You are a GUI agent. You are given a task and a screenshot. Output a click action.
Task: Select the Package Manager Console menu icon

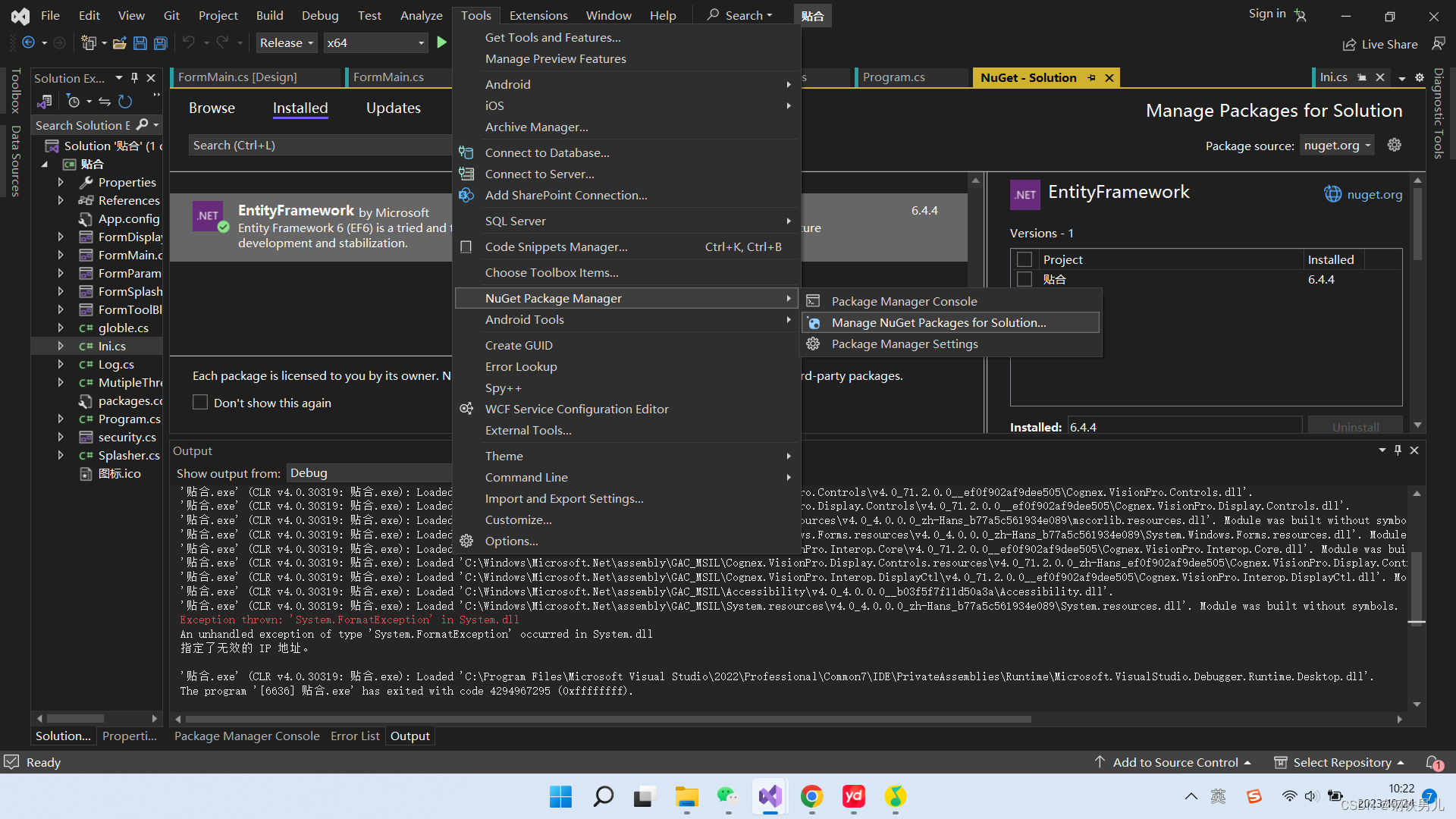click(813, 300)
